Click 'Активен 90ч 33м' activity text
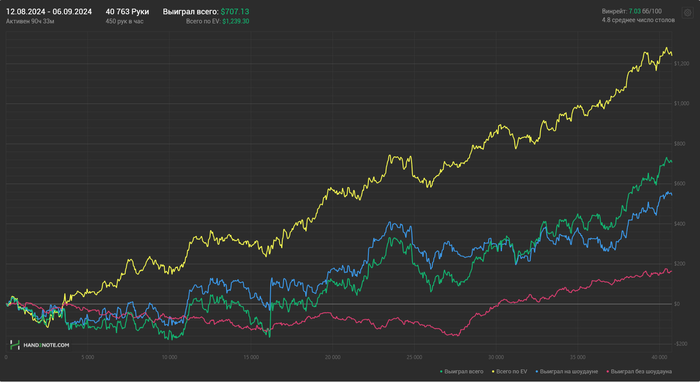This screenshot has width=700, height=382. (30, 21)
